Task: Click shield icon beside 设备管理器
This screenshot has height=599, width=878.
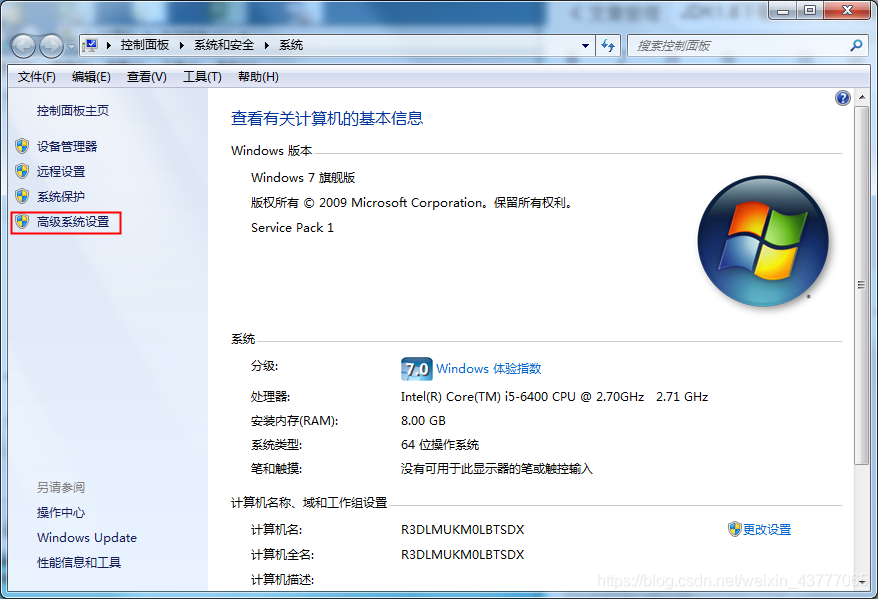Action: pyautogui.click(x=22, y=146)
